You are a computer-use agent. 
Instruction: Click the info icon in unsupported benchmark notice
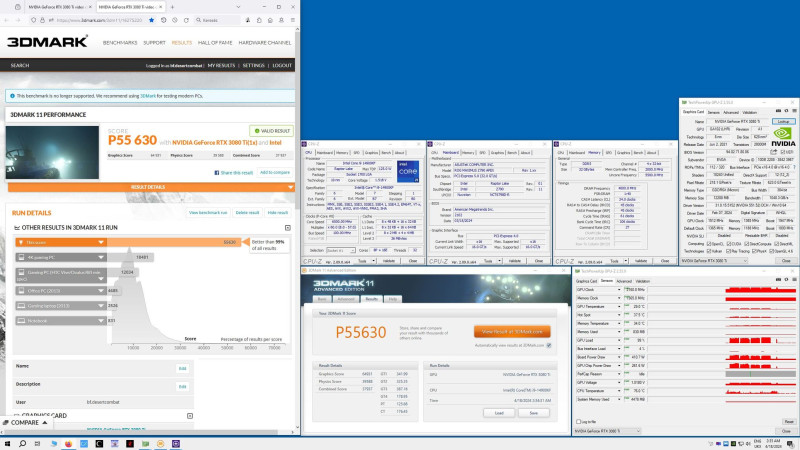[x=12, y=95]
